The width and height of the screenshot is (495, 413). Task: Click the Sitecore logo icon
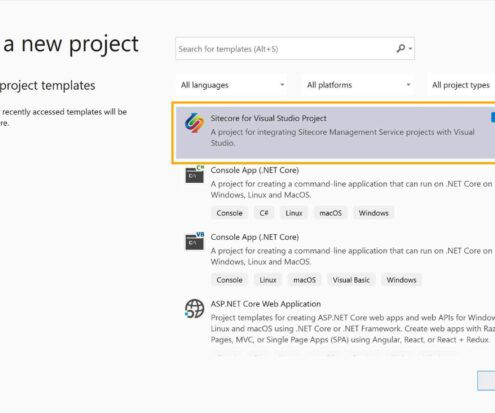click(x=194, y=123)
